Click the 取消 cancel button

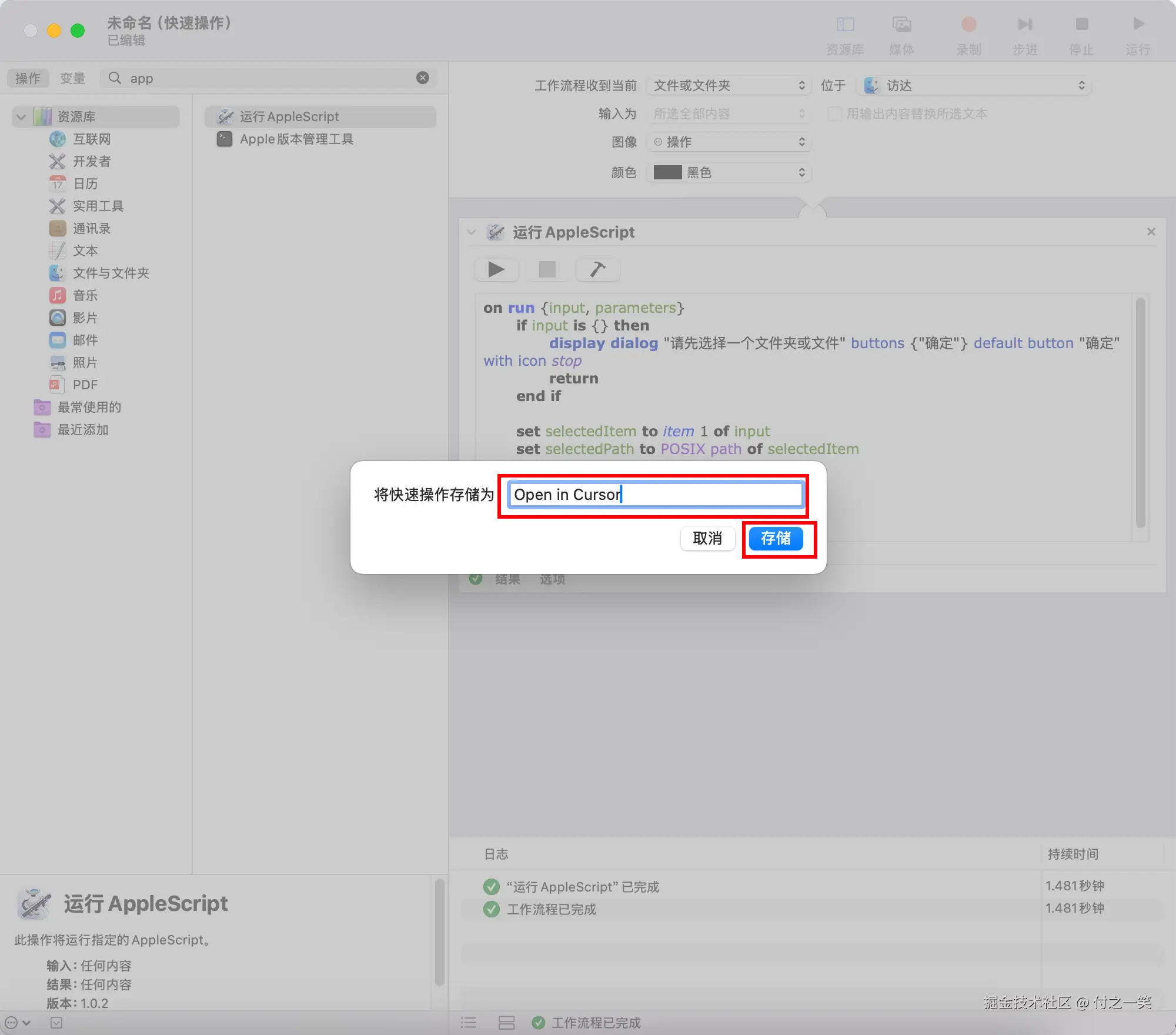point(707,539)
